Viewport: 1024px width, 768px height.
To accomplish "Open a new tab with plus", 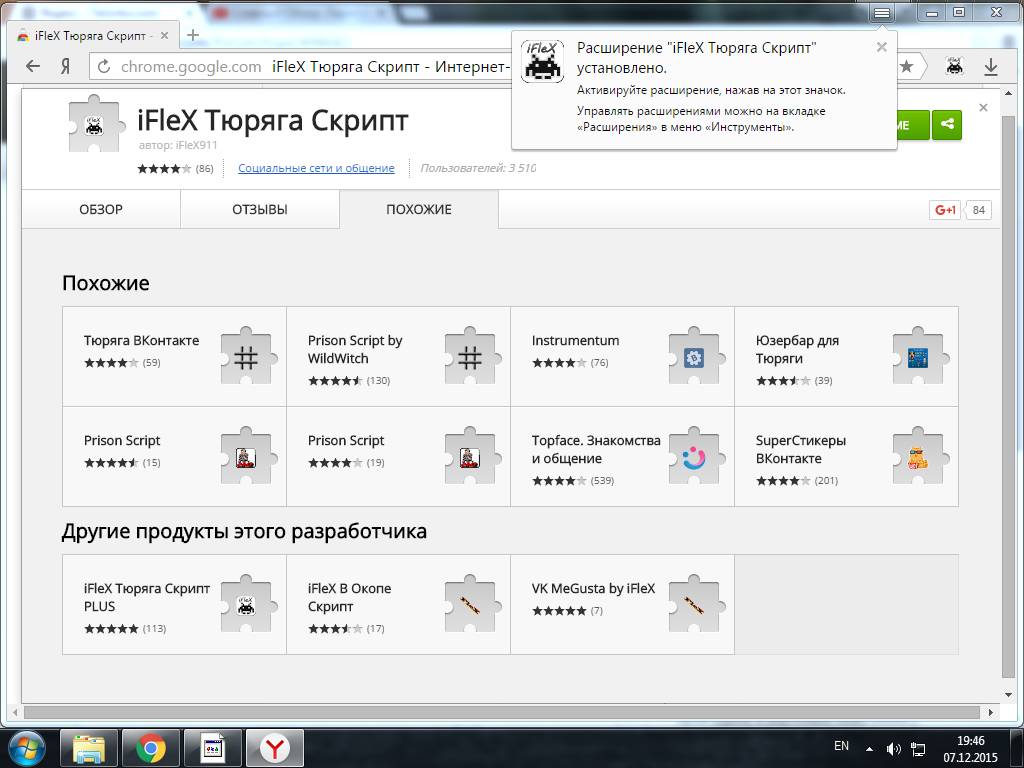I will 193,35.
